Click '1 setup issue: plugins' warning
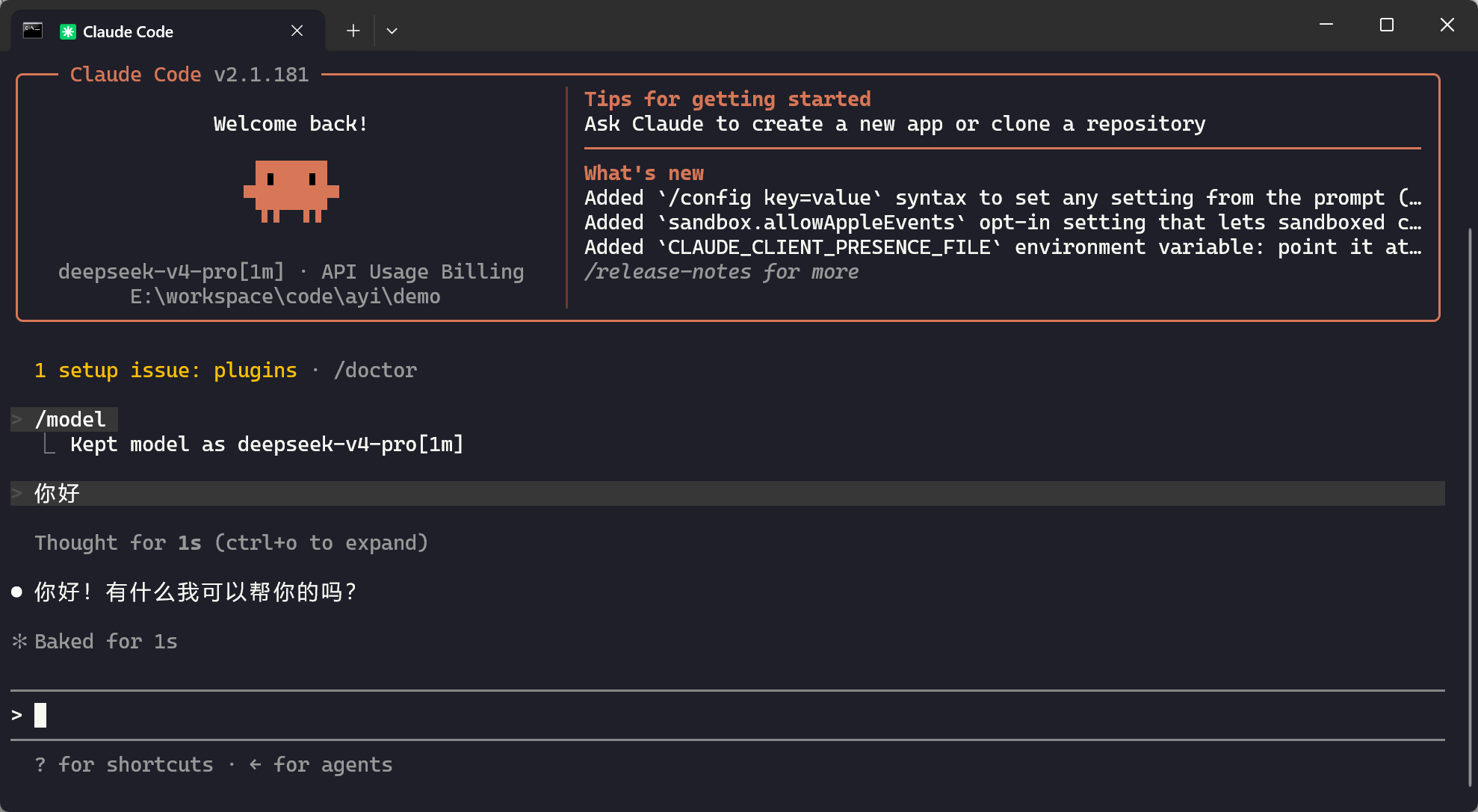1478x812 pixels. pyautogui.click(x=166, y=370)
